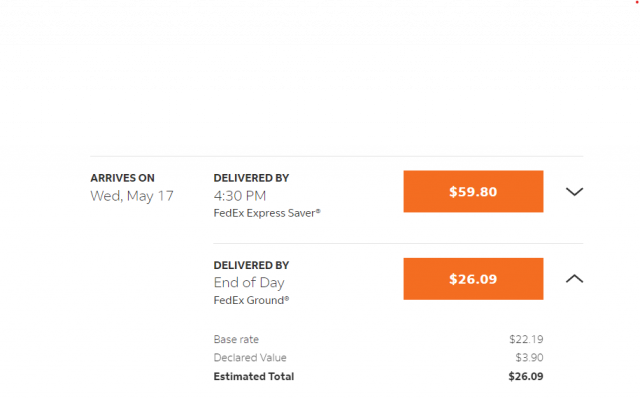Click DELIVERED BY heading above 4:30 PM
Image resolution: width=640 pixels, height=399 pixels.
pos(251,178)
